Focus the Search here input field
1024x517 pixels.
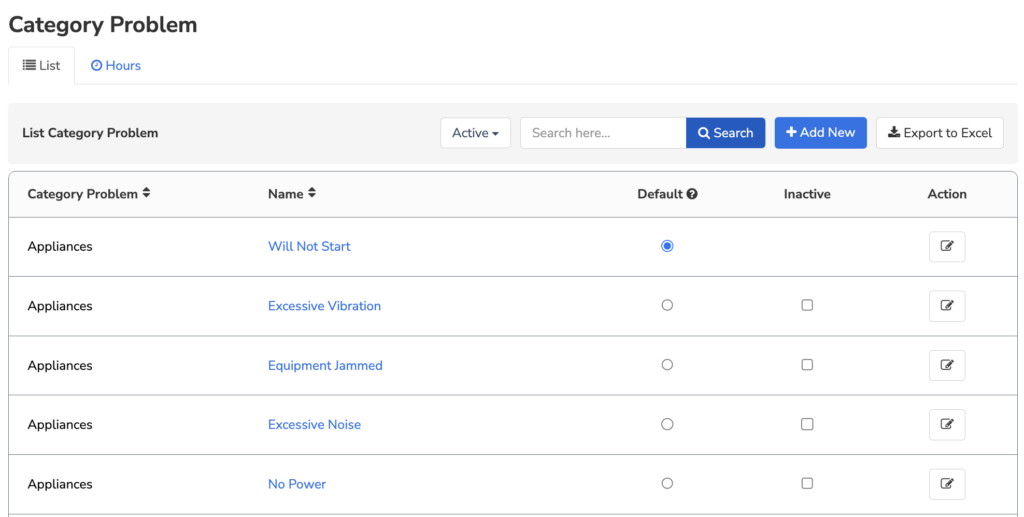603,133
